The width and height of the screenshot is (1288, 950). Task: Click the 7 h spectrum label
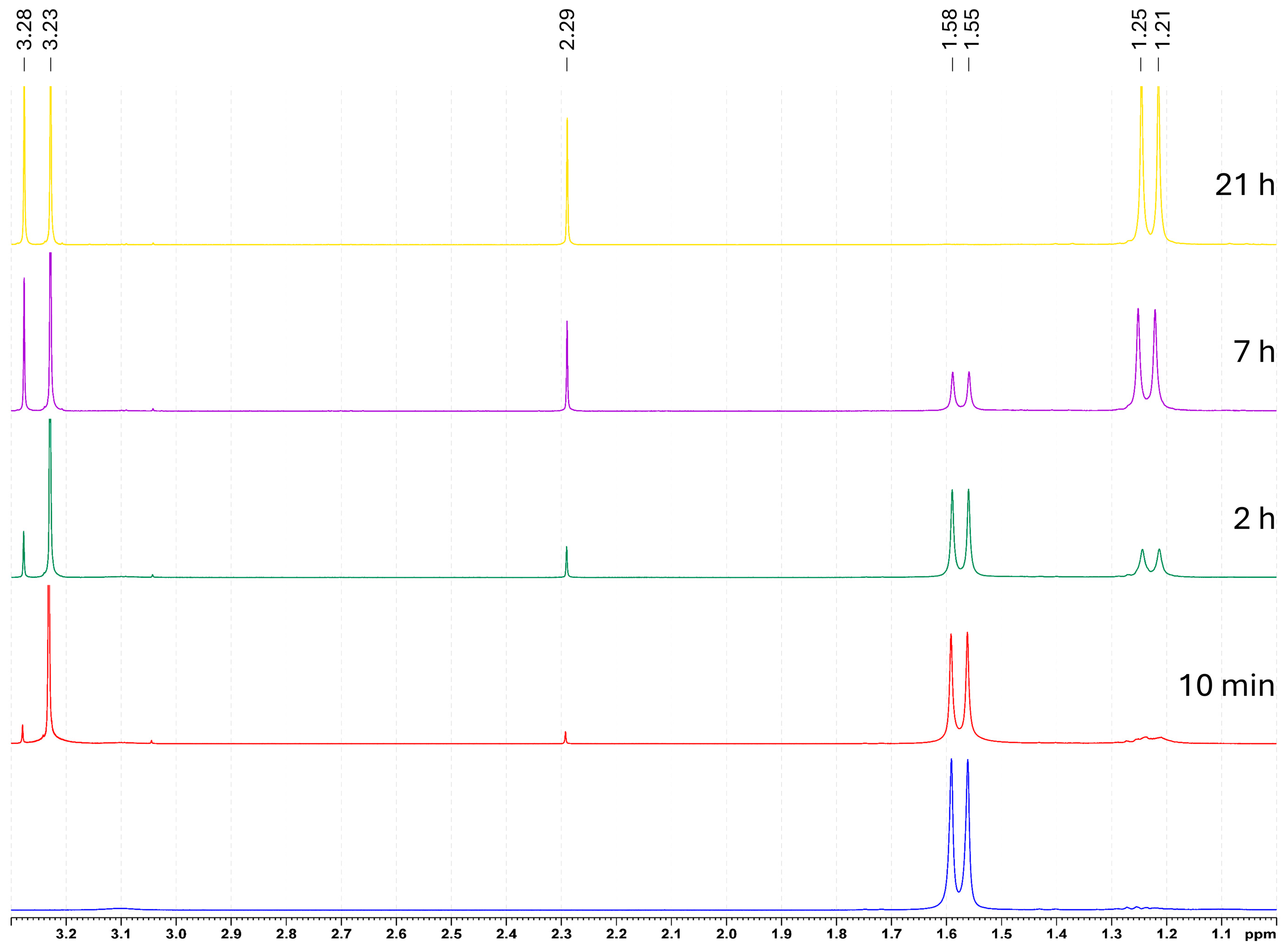tap(1253, 351)
